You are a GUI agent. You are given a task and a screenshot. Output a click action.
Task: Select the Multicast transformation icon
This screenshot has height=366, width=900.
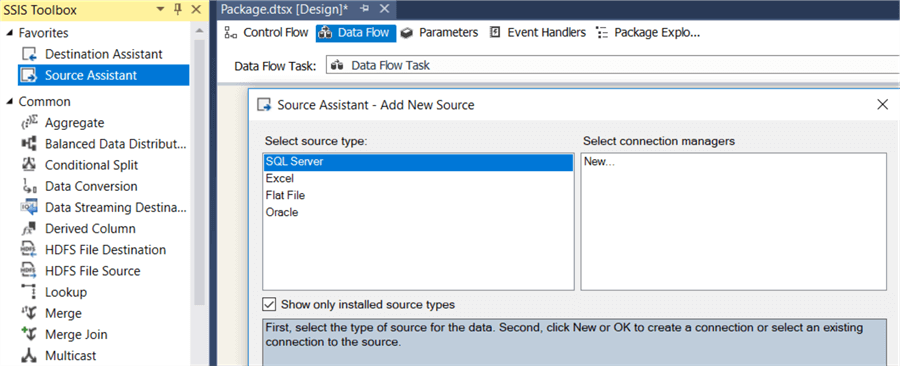[29, 356]
